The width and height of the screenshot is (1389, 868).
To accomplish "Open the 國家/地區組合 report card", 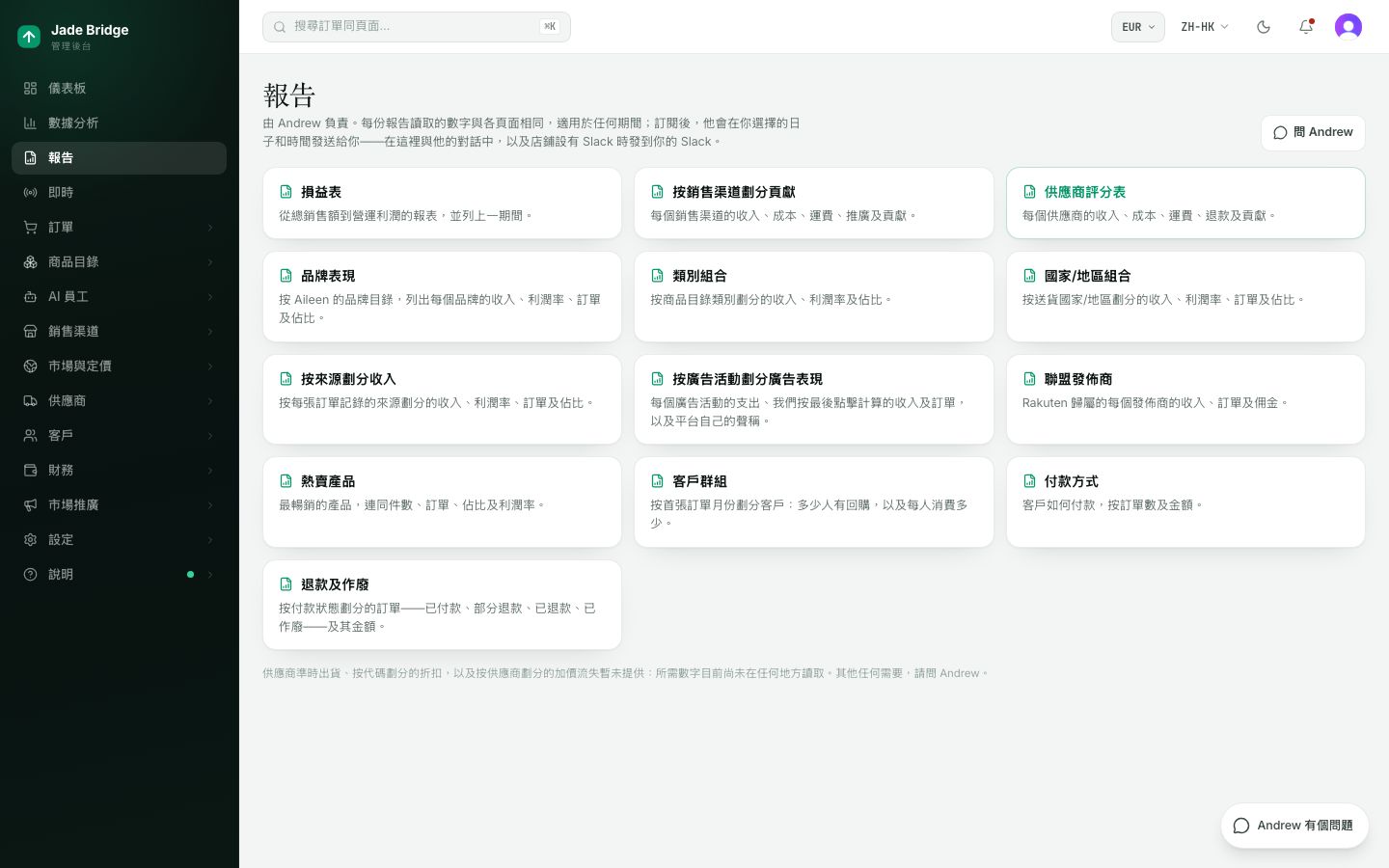I will (1185, 296).
